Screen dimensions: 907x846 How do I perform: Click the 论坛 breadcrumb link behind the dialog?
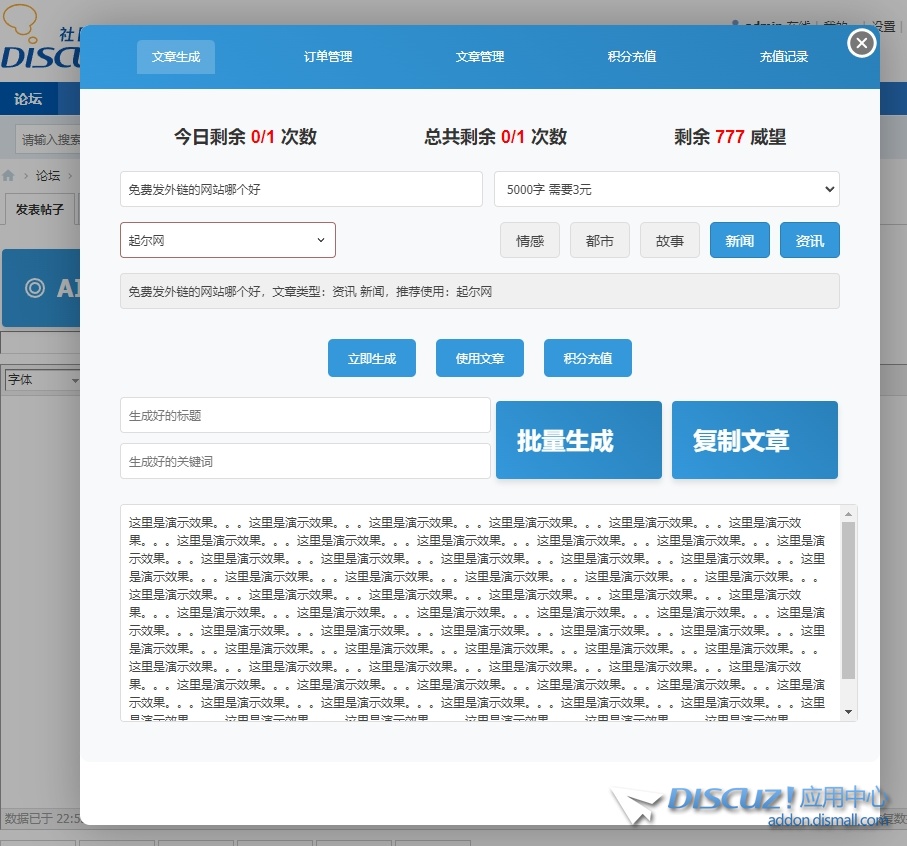(48, 175)
